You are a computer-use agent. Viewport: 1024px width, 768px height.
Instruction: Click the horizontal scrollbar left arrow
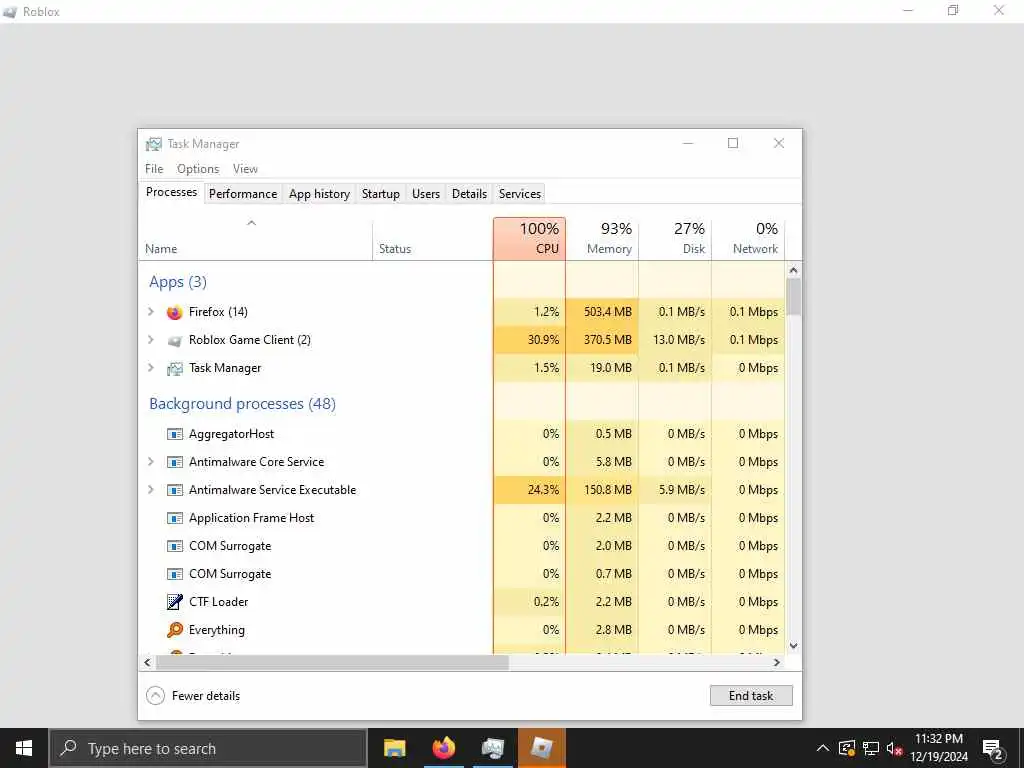point(147,662)
